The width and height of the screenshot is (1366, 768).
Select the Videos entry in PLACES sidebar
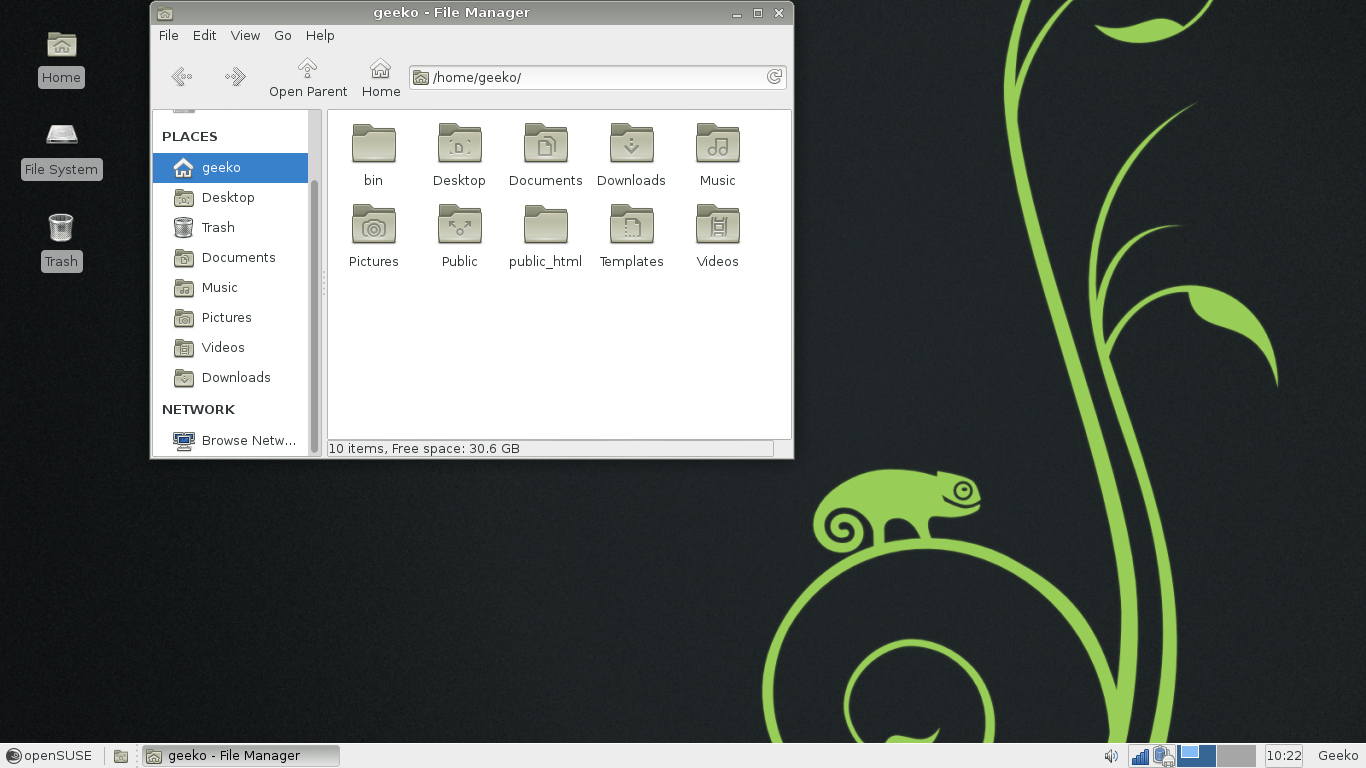pos(222,347)
